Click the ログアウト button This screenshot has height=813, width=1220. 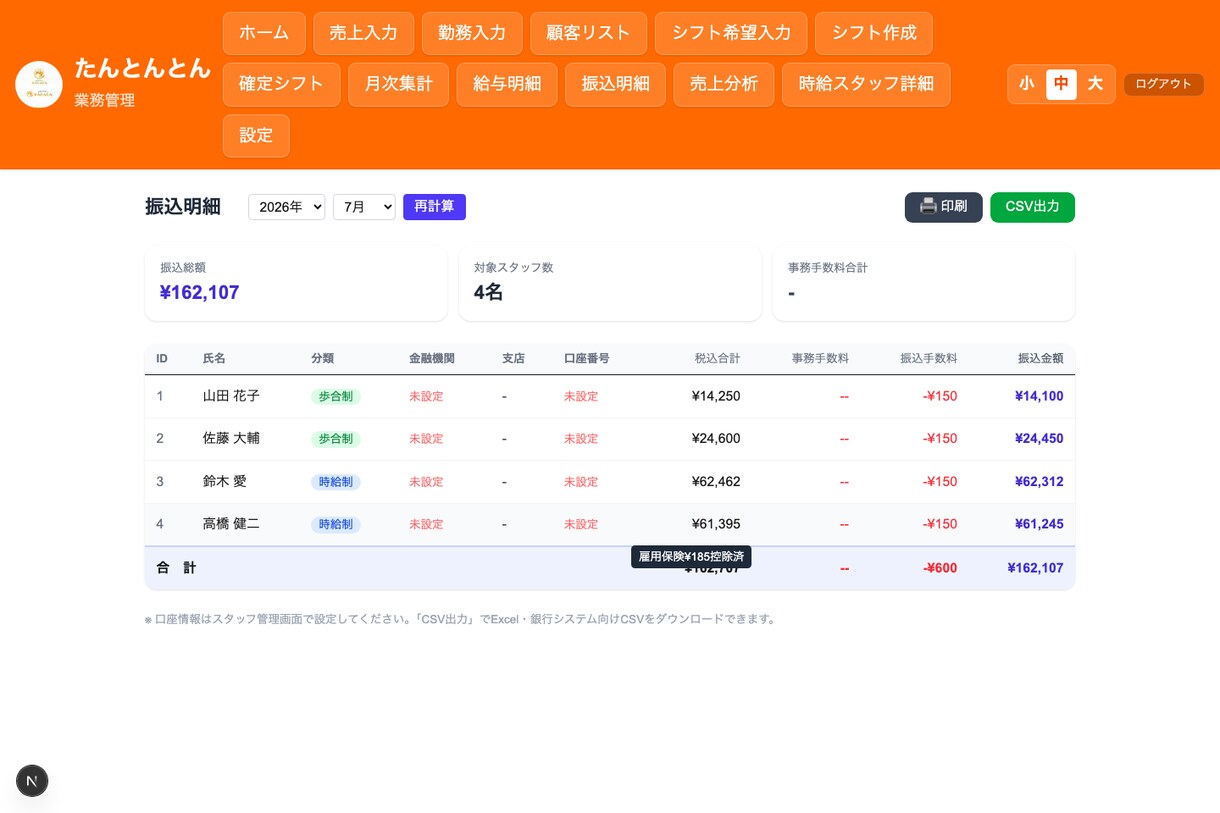(x=1164, y=84)
